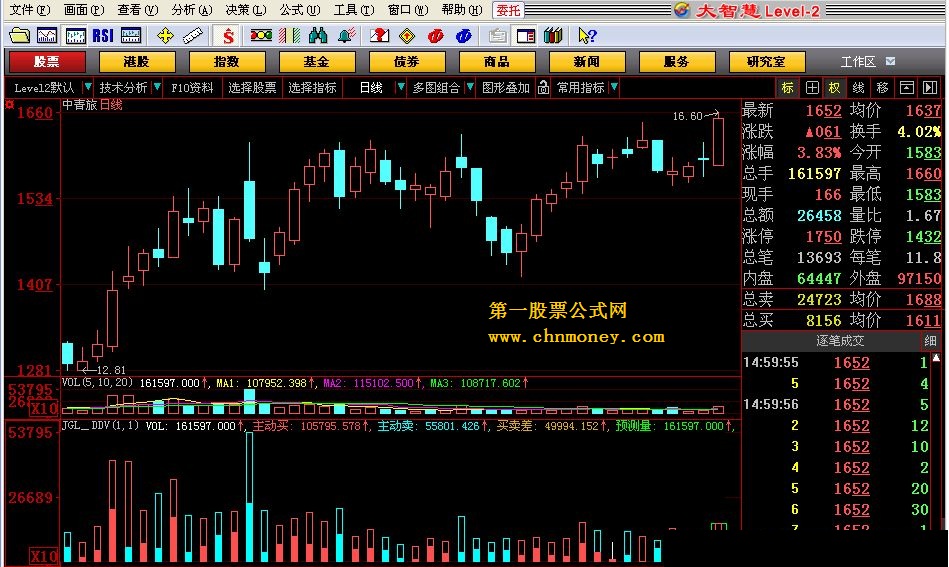Screen dimensions: 949x567
Task: Open the RSI indicator tool
Action: (103, 36)
